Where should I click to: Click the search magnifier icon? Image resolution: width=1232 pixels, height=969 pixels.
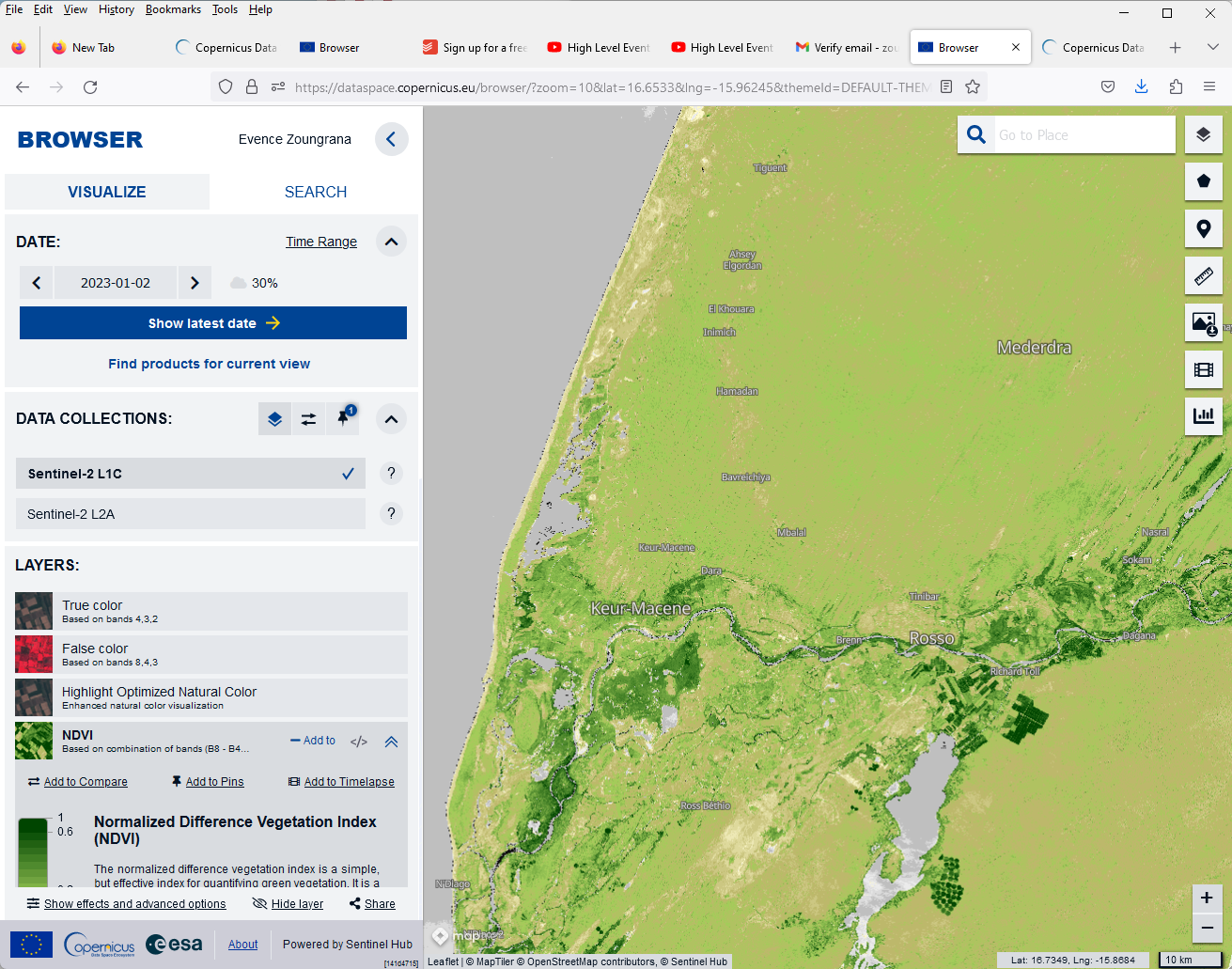tap(976, 134)
